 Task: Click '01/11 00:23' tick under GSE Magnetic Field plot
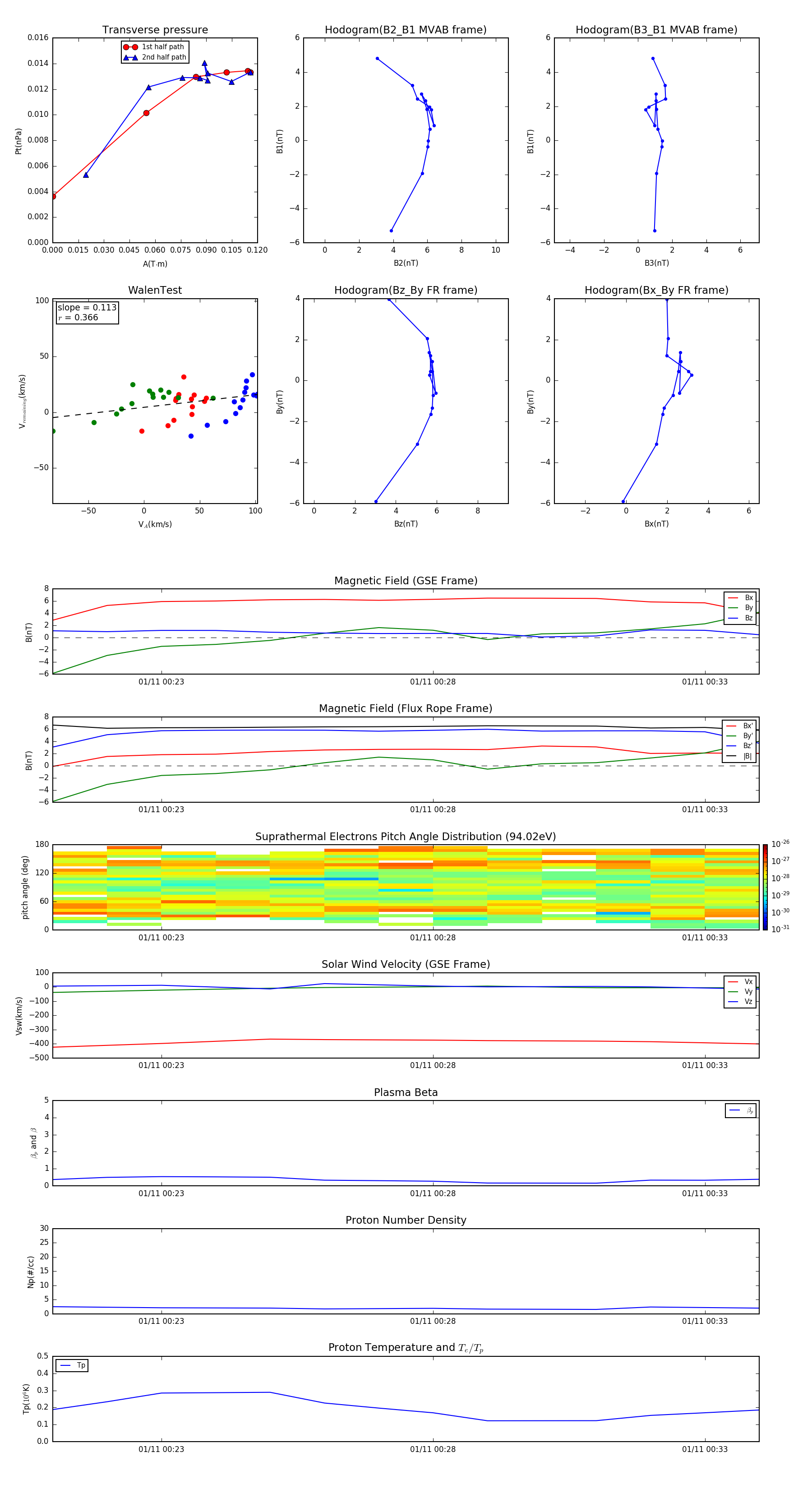click(161, 682)
